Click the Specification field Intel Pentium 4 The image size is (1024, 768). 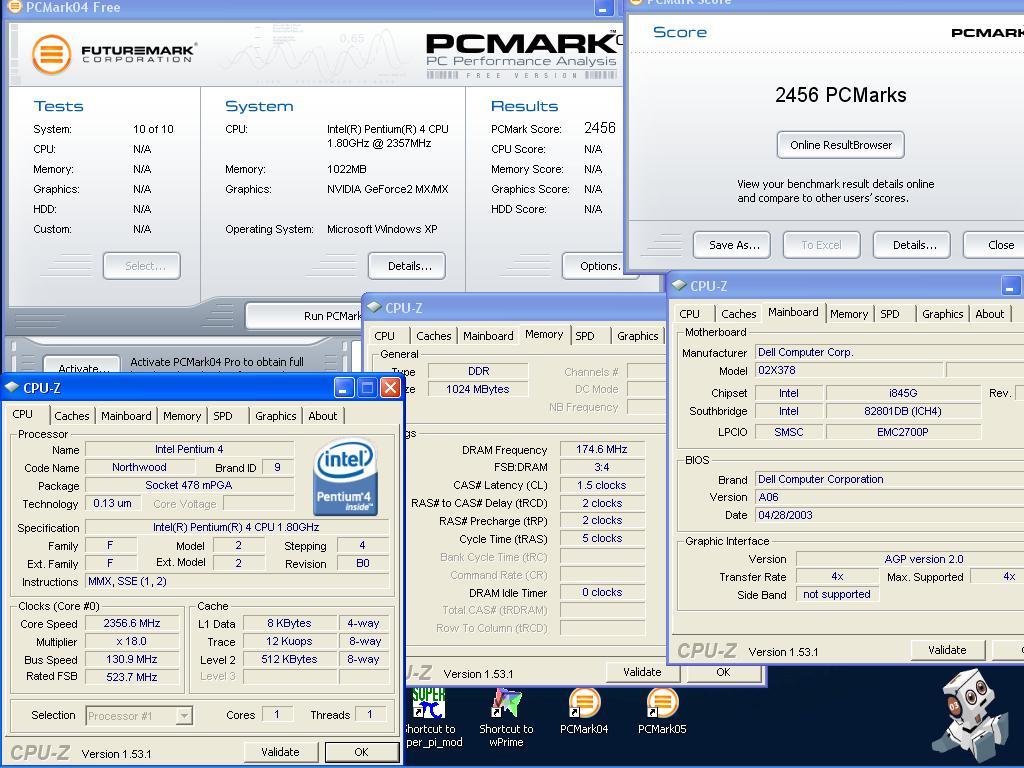236,527
